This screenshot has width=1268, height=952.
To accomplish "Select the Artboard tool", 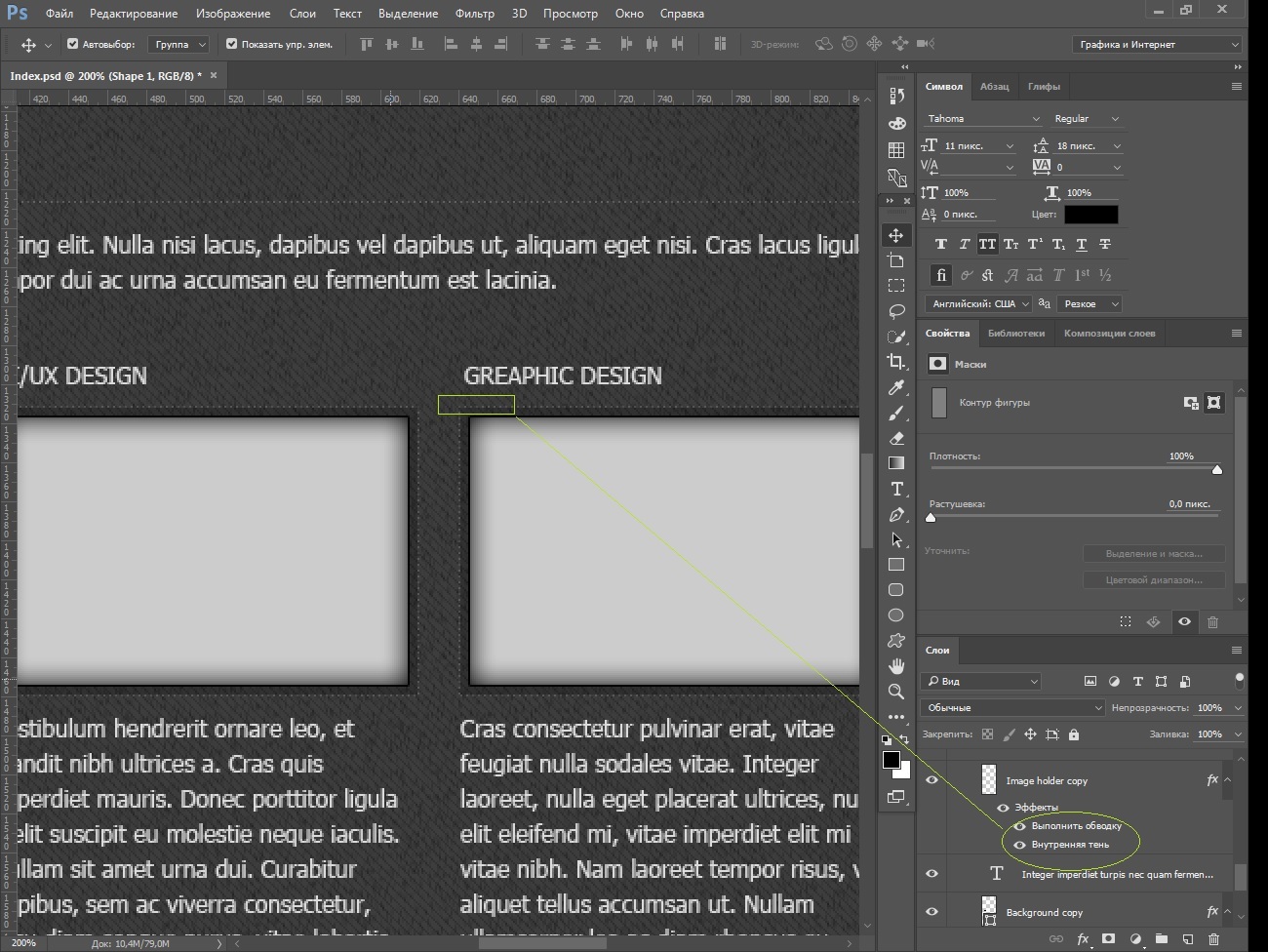I will coord(896,260).
